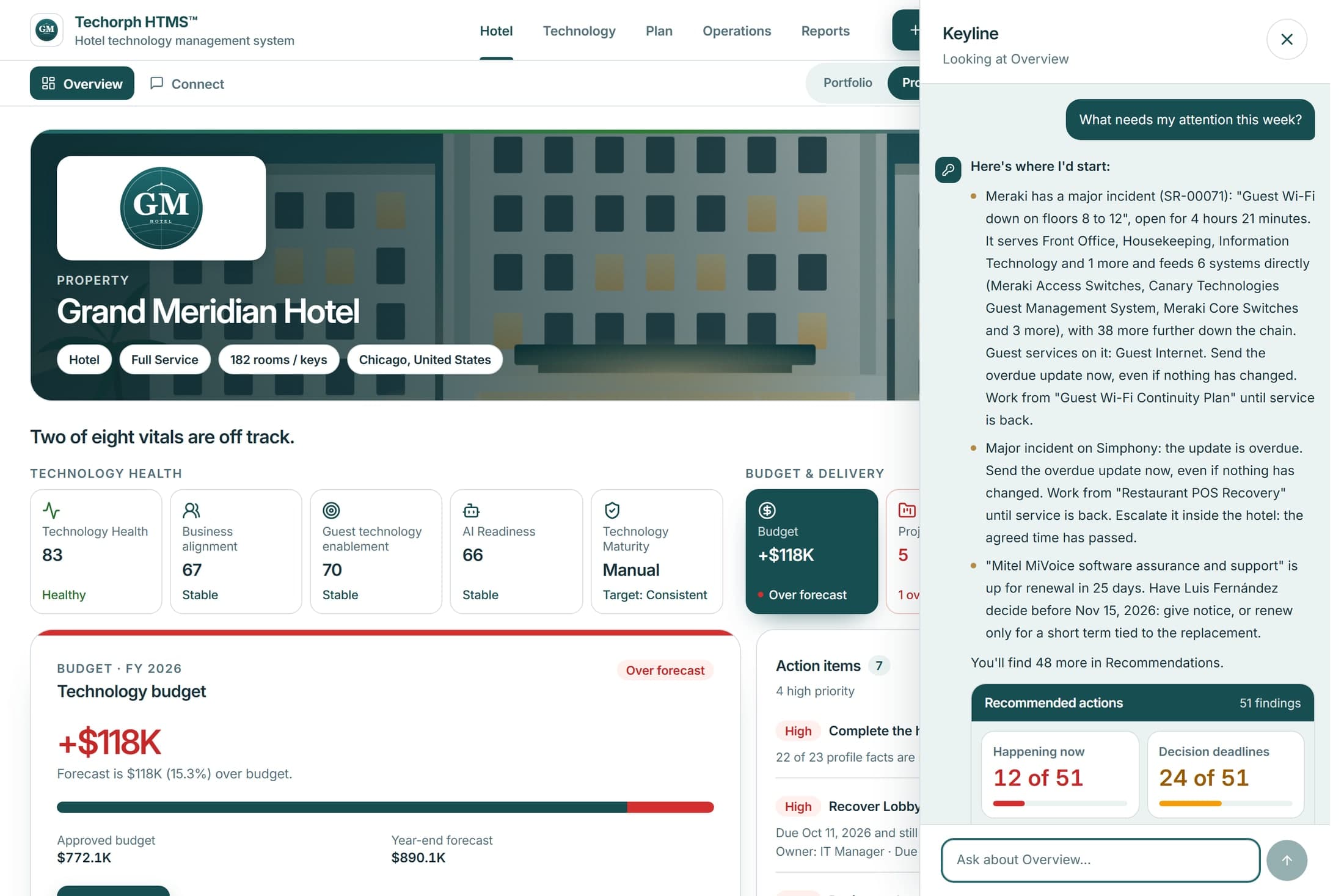Image resolution: width=1344 pixels, height=896 pixels.
Task: Click the Year-end forecast $890.1K value
Action: click(418, 858)
